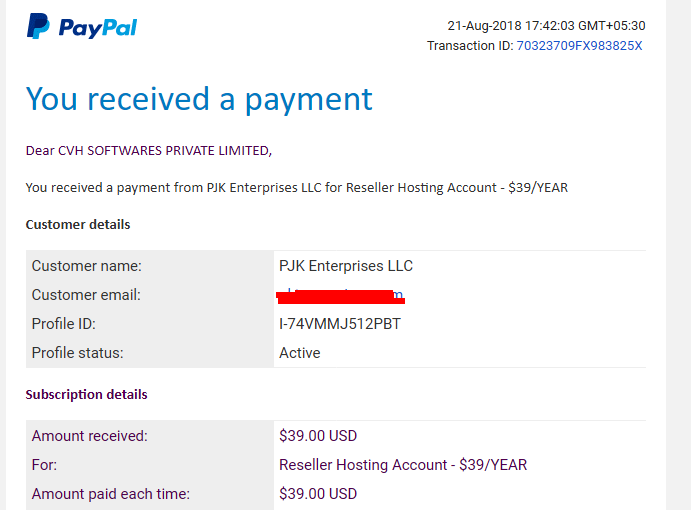The width and height of the screenshot is (691, 510).
Task: Click the Amount paid each time $39.00 value
Action: pyautogui.click(x=318, y=494)
